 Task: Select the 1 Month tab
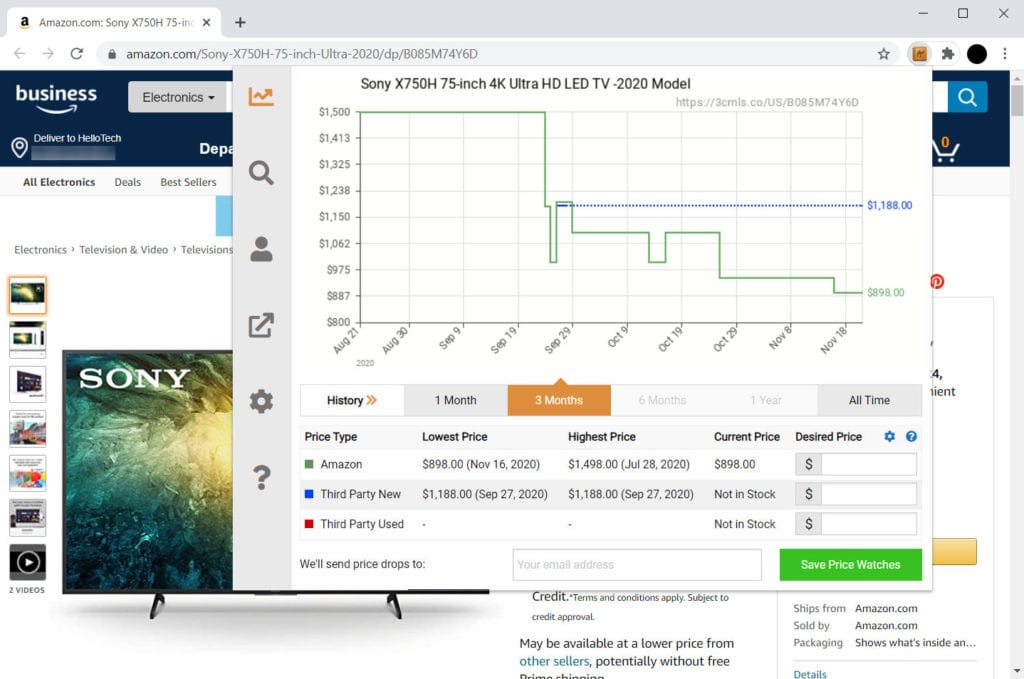pos(455,400)
